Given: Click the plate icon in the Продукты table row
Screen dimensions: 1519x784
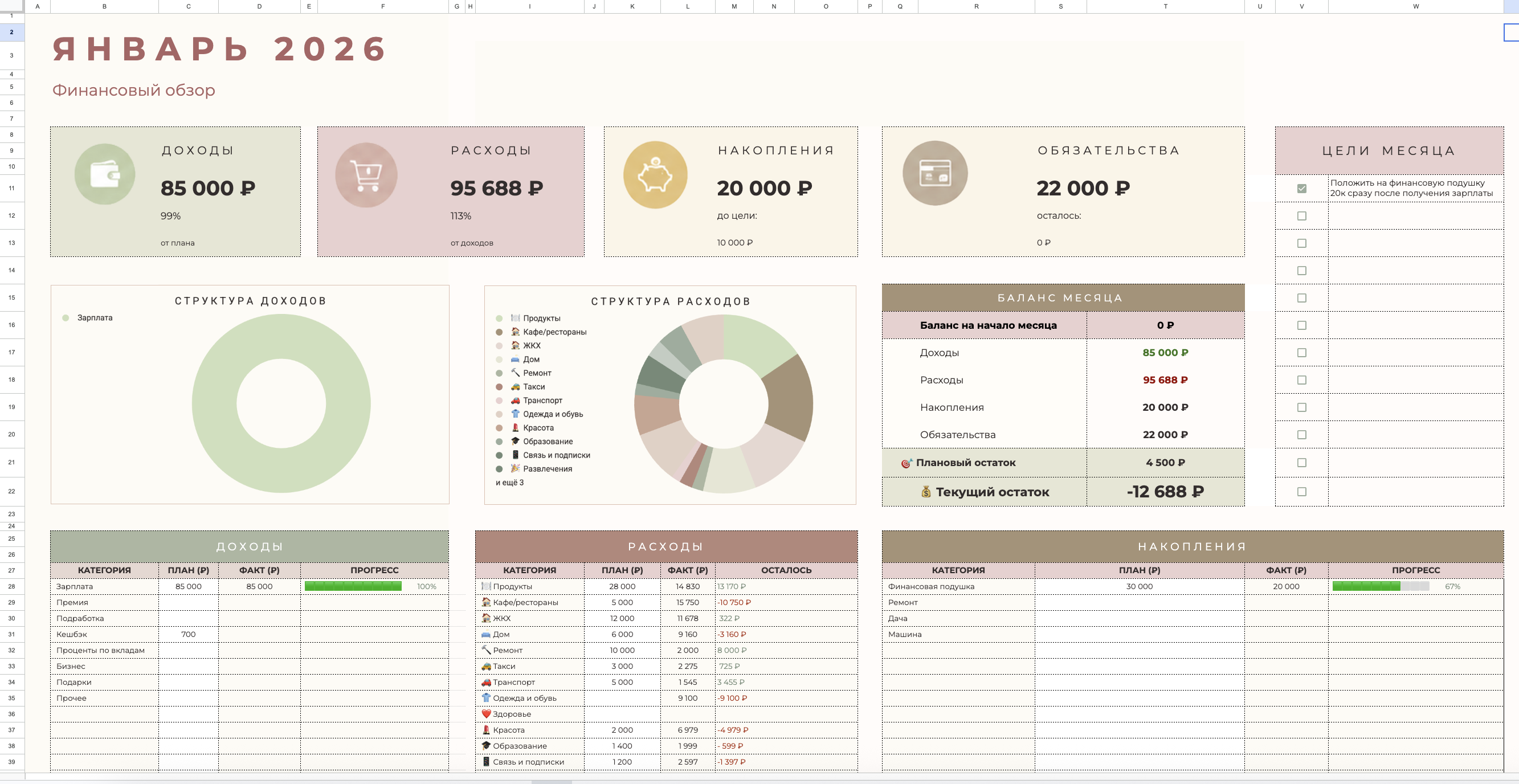Looking at the screenshot, I should click(x=487, y=586).
